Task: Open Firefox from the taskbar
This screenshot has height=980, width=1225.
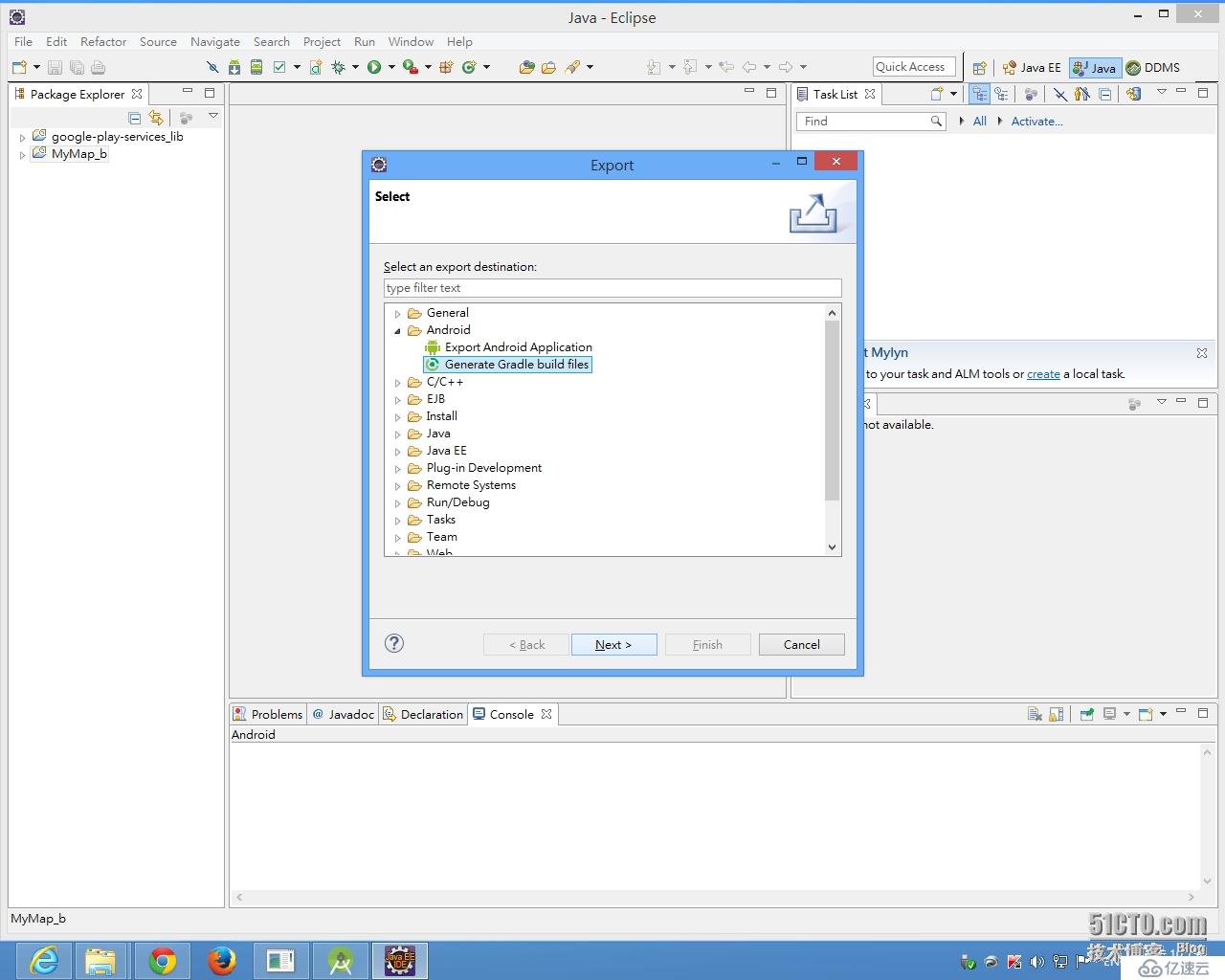Action: coord(222,961)
